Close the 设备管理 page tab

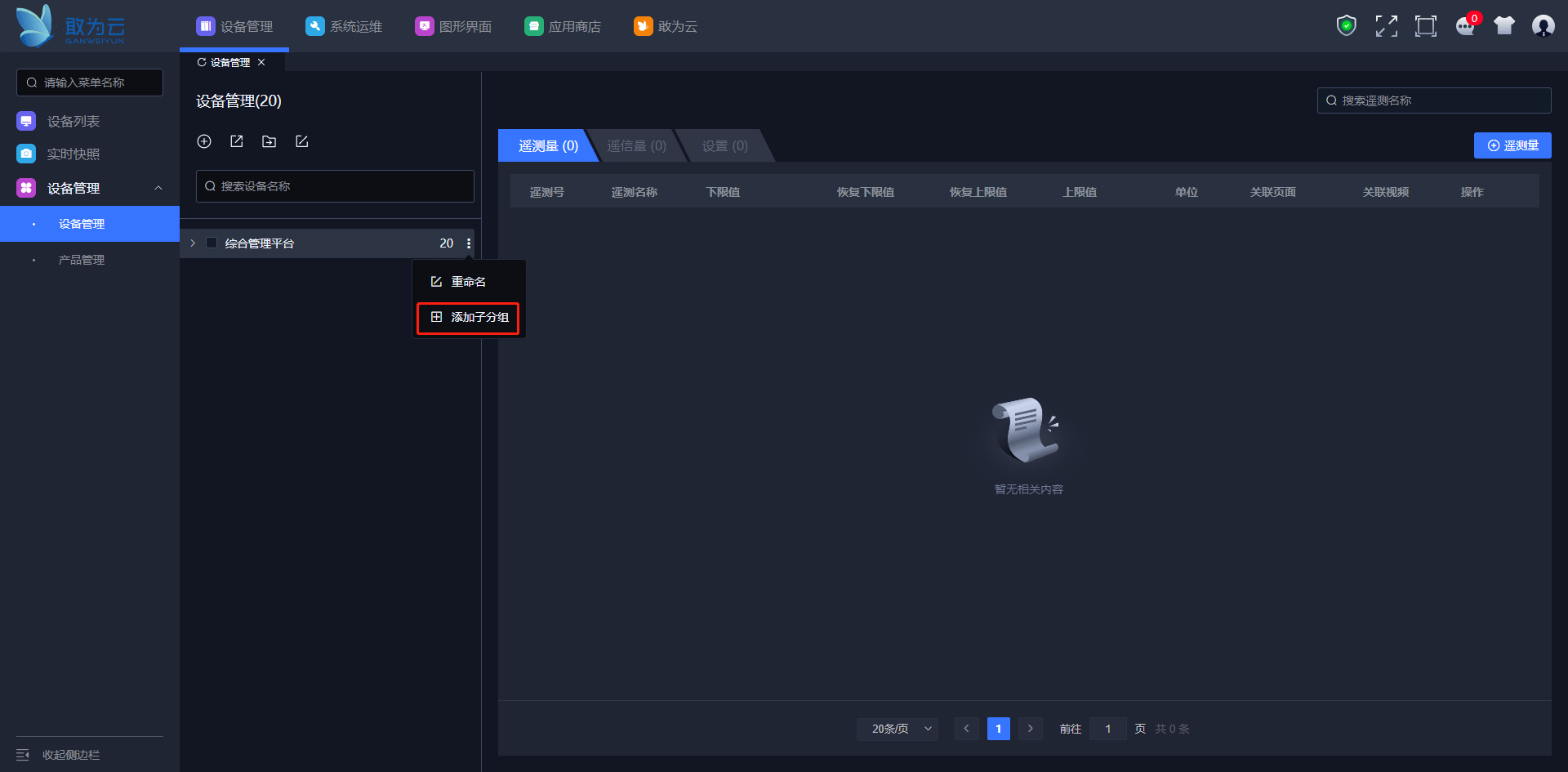(x=261, y=62)
